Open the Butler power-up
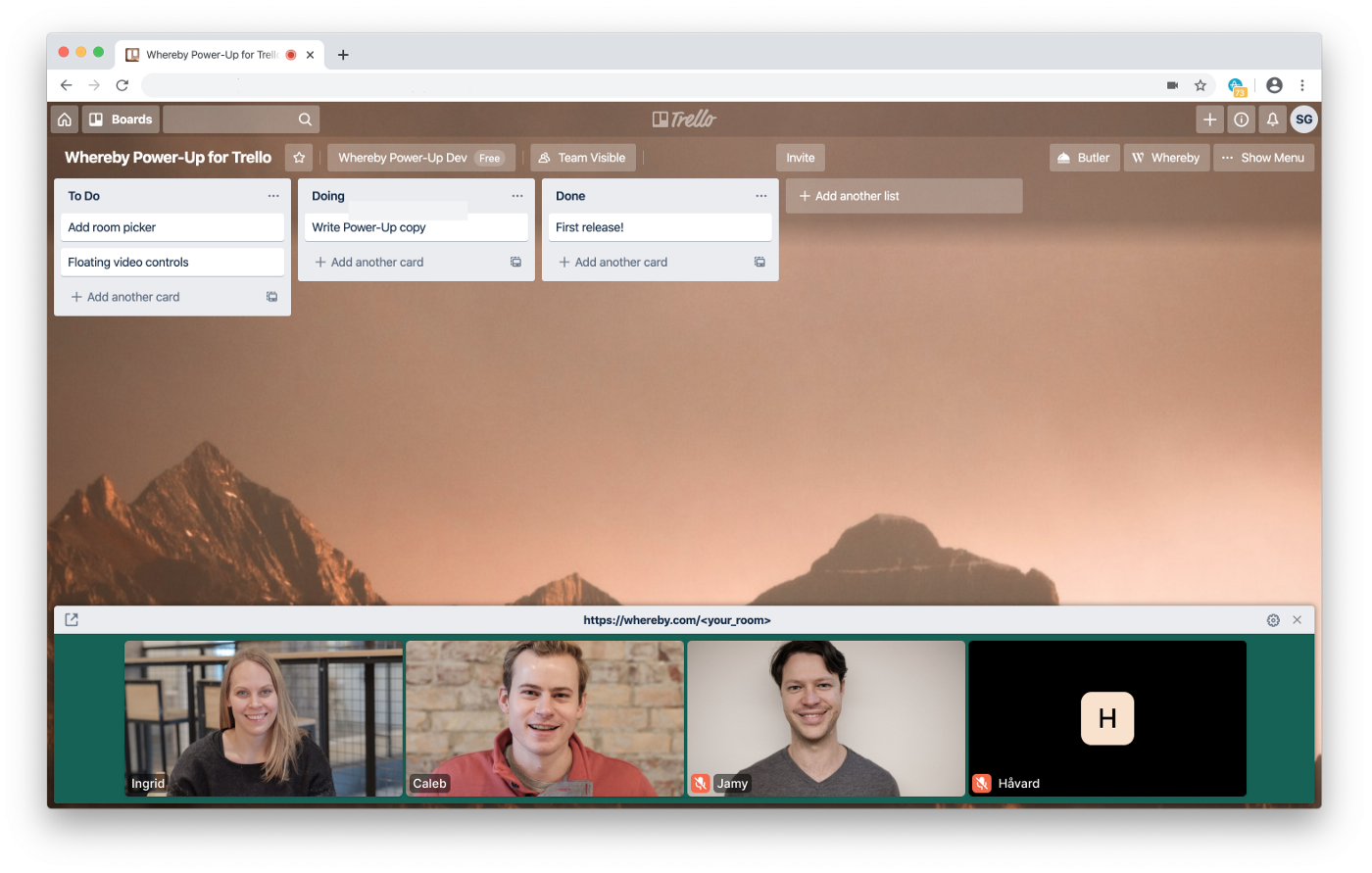Viewport: 1372px width, 873px height. pos(1084,158)
